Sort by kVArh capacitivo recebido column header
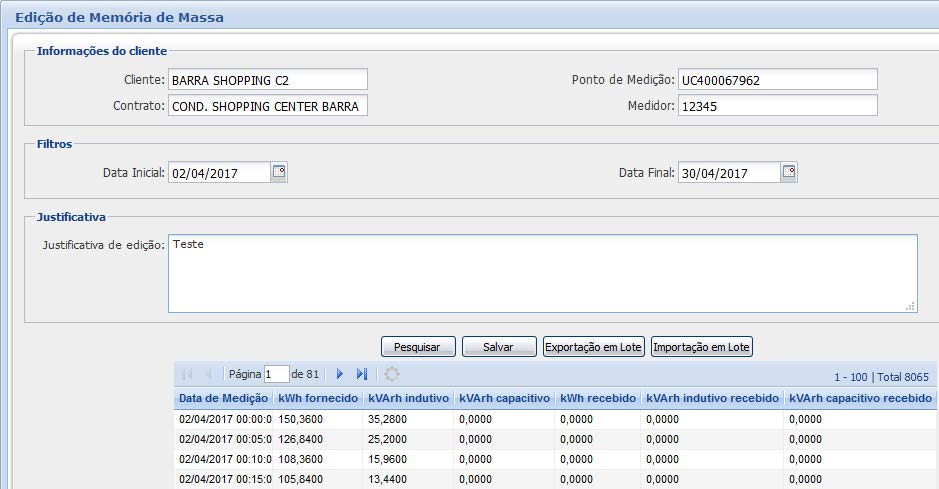This screenshot has height=489, width=939. [861, 398]
